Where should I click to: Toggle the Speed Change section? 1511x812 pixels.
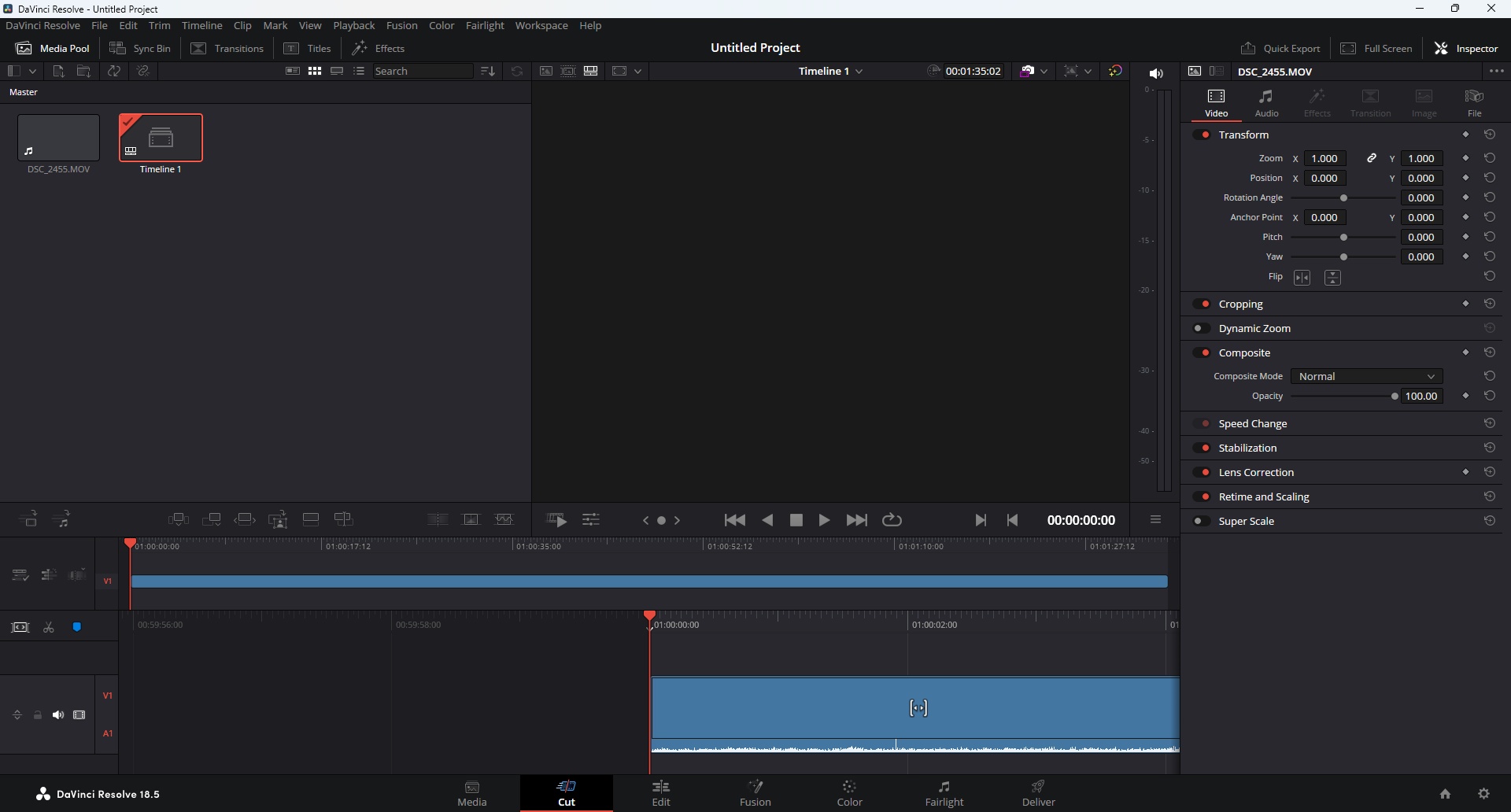1202,423
